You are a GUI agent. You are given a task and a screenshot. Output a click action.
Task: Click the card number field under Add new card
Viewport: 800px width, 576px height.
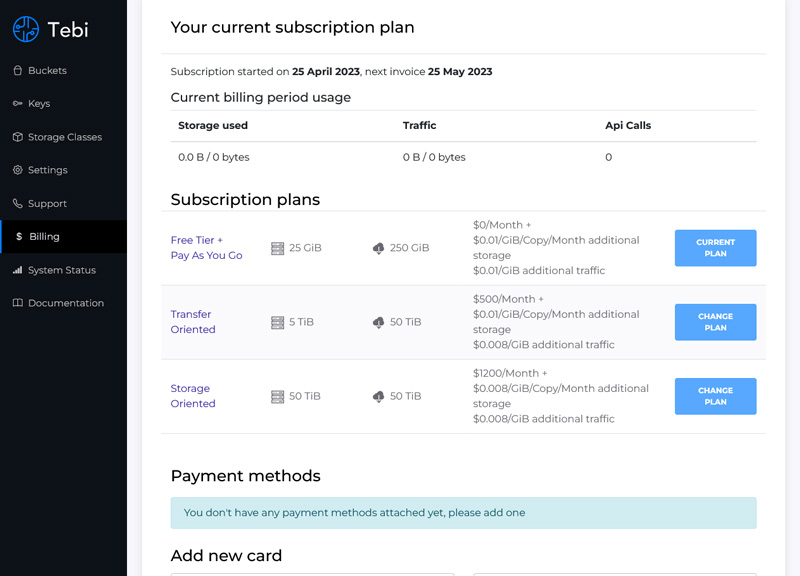coord(312,575)
